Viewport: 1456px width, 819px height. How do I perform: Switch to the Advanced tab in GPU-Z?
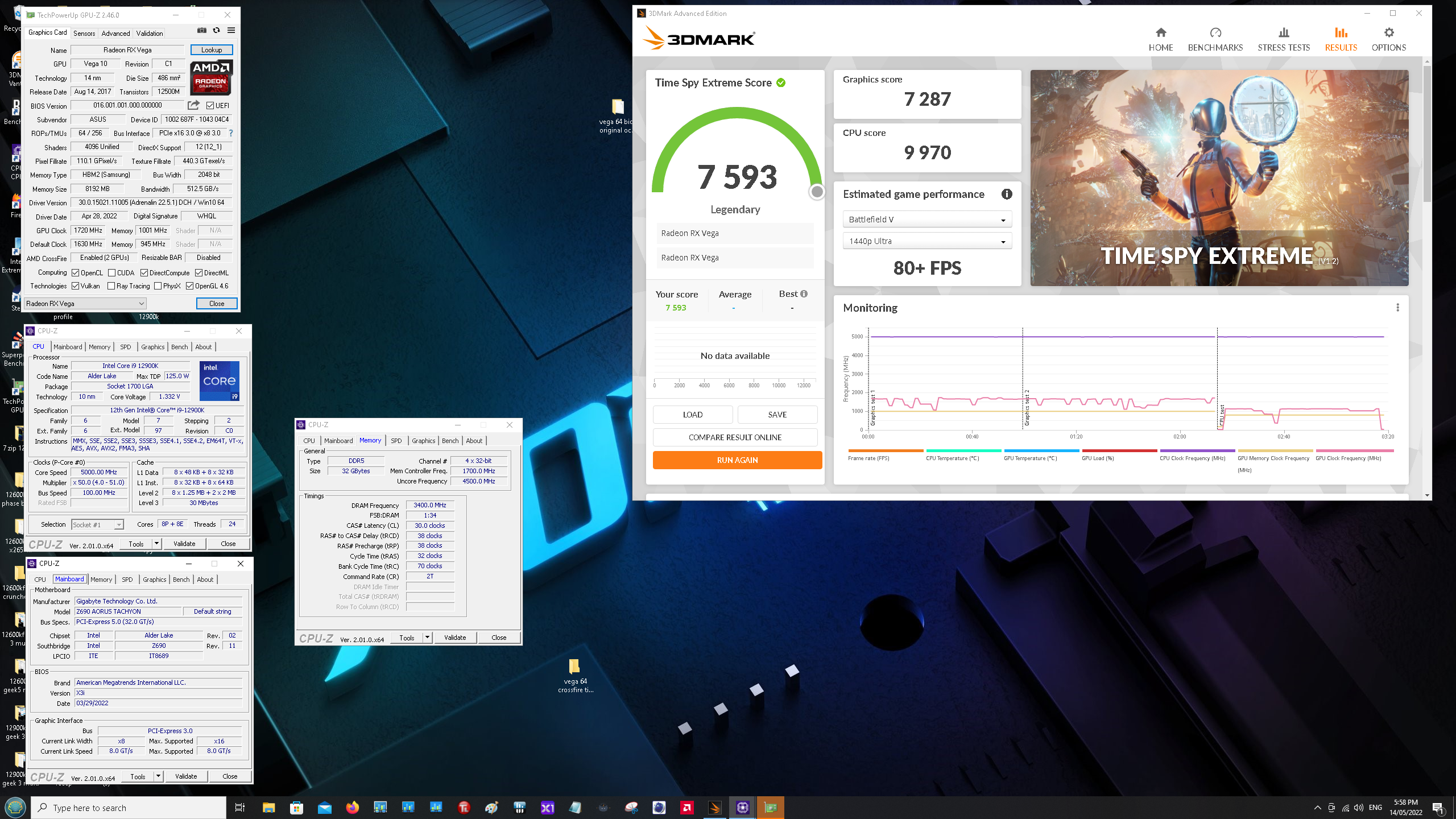click(x=115, y=34)
